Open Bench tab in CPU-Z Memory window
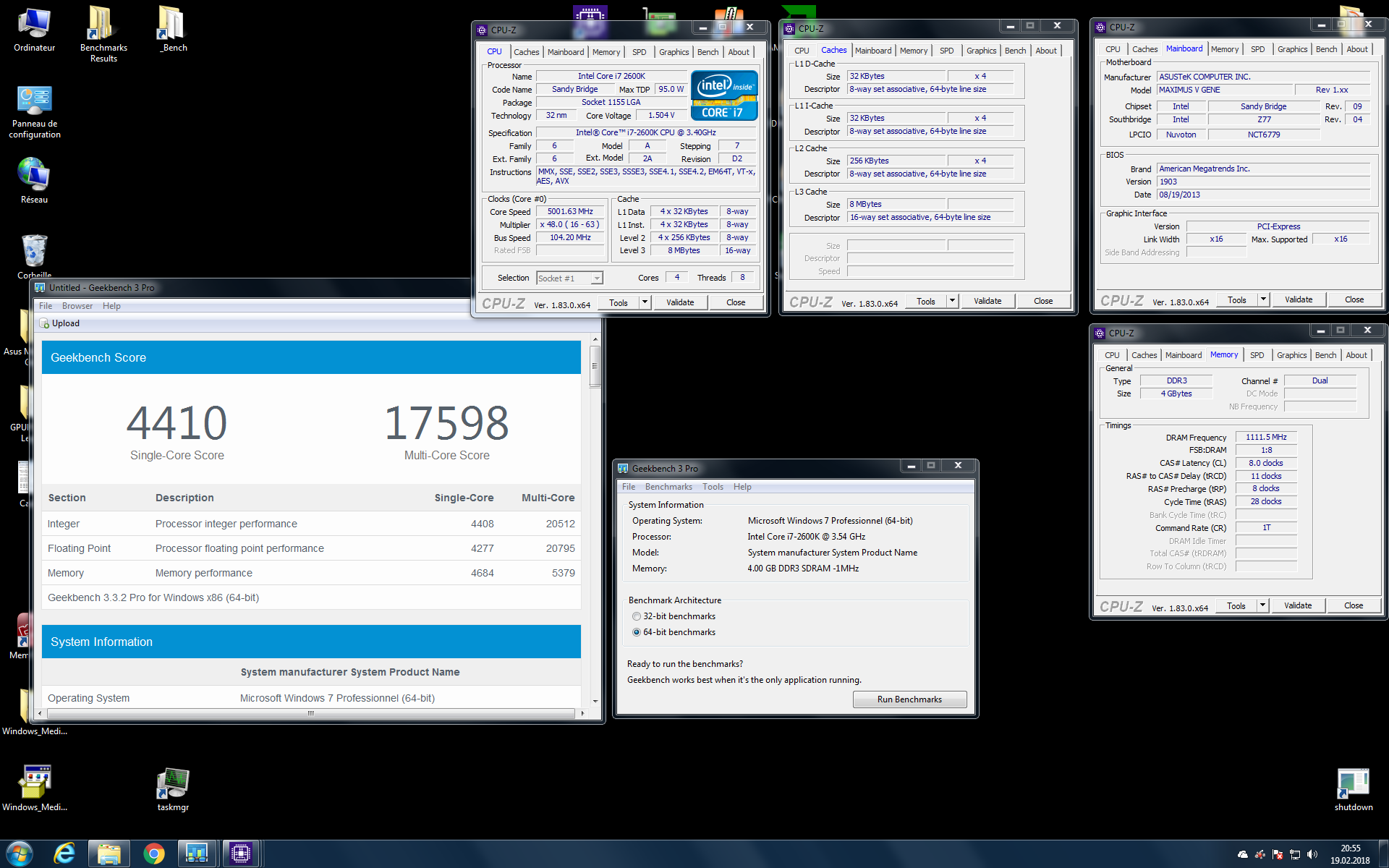The image size is (1389, 868). pos(1325,355)
